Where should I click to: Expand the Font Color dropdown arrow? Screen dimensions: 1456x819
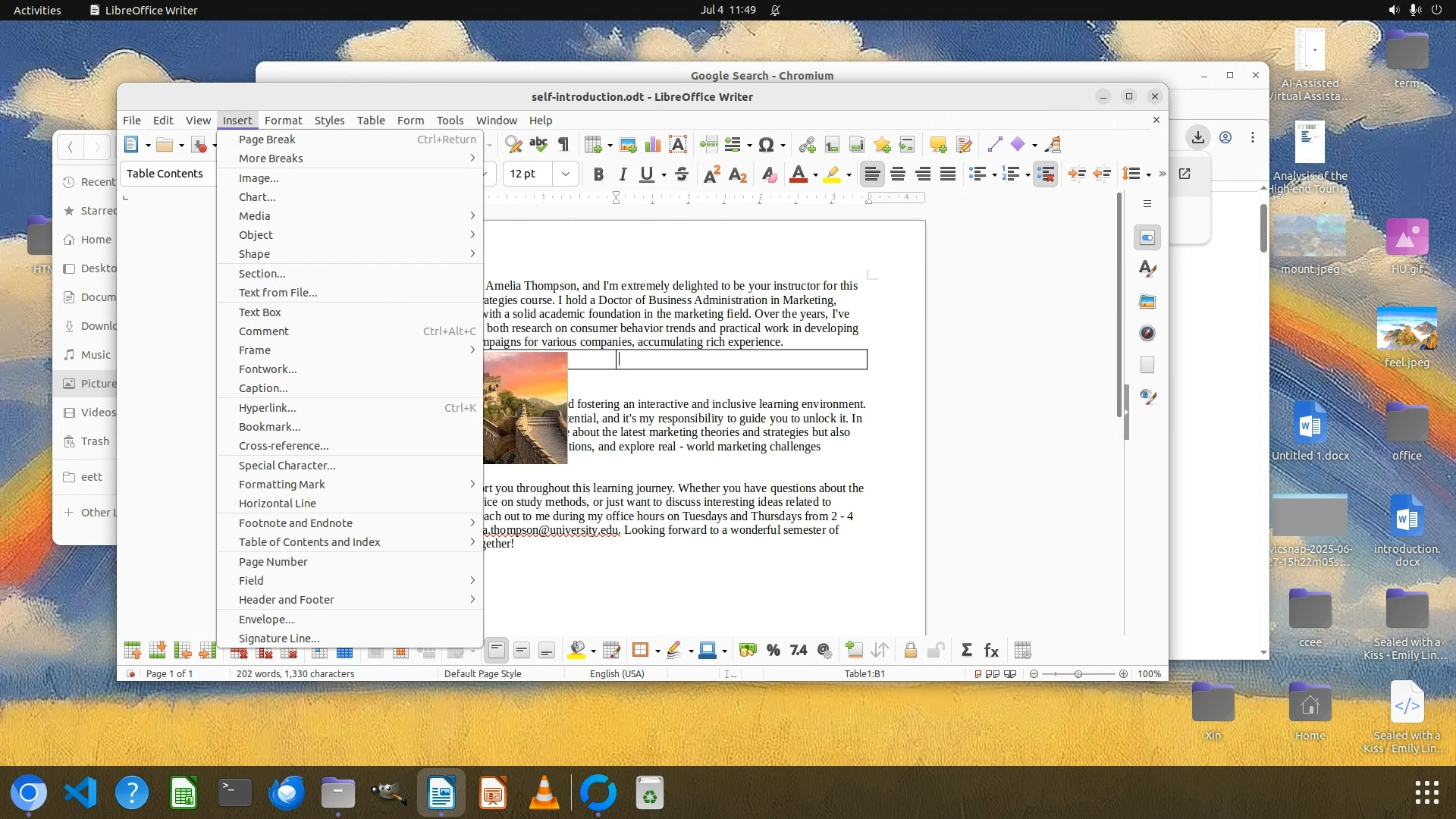coord(815,175)
